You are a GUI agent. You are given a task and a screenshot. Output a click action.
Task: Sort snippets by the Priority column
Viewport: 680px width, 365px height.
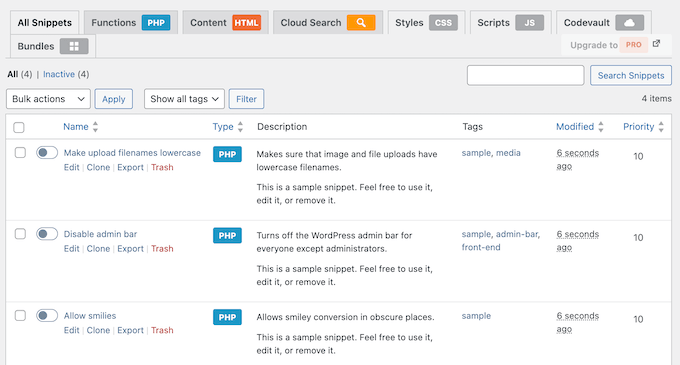pyautogui.click(x=638, y=127)
